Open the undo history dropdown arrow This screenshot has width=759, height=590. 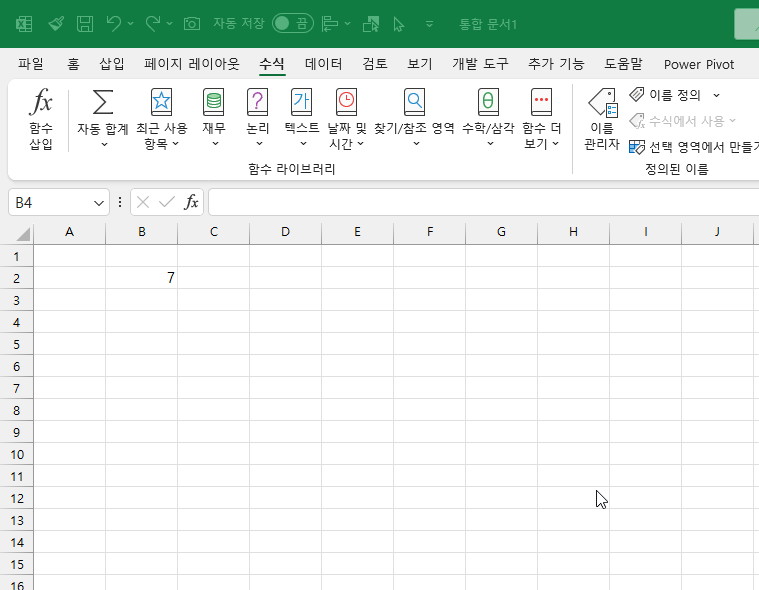tap(131, 23)
